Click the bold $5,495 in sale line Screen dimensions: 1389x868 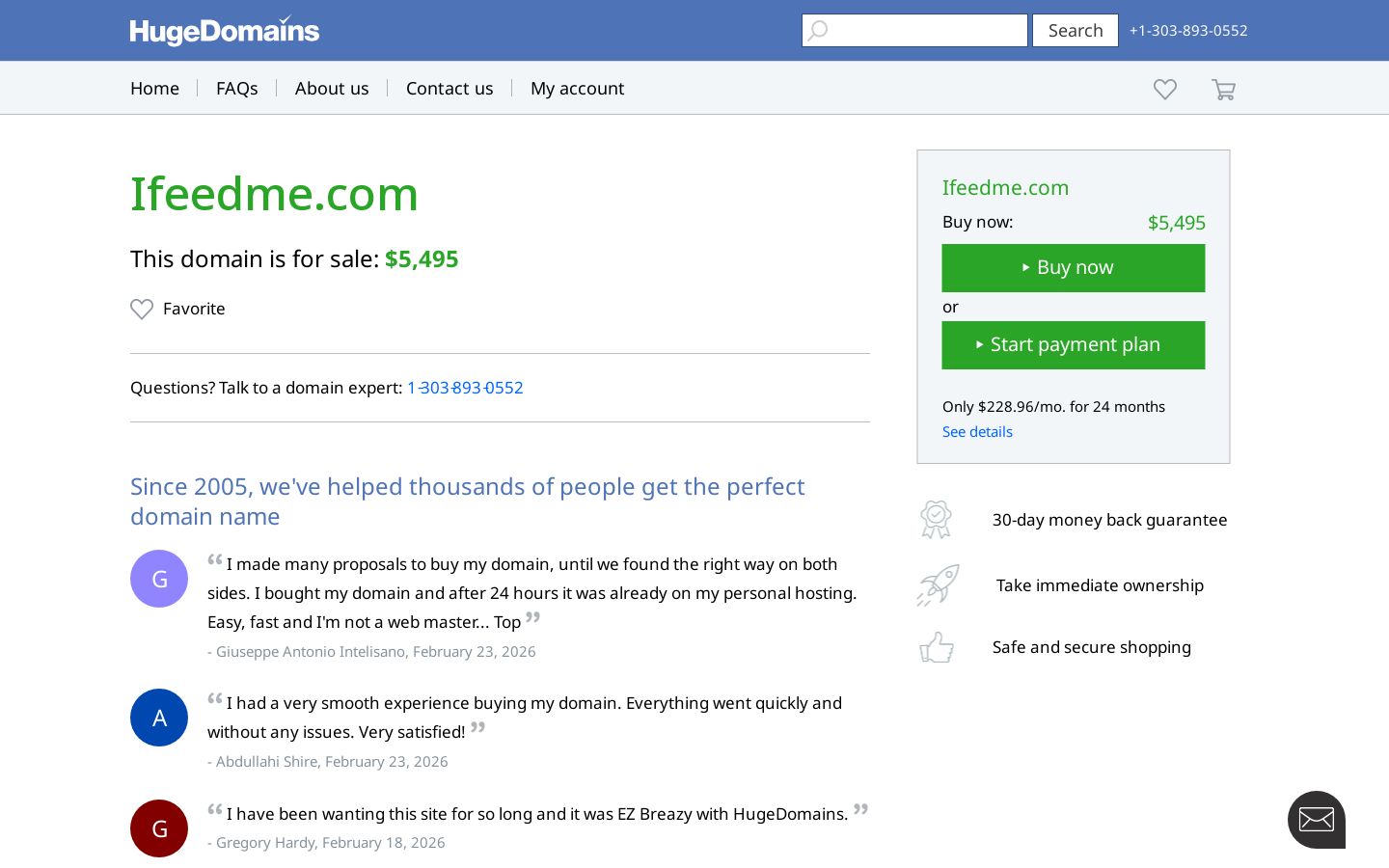pyautogui.click(x=422, y=259)
